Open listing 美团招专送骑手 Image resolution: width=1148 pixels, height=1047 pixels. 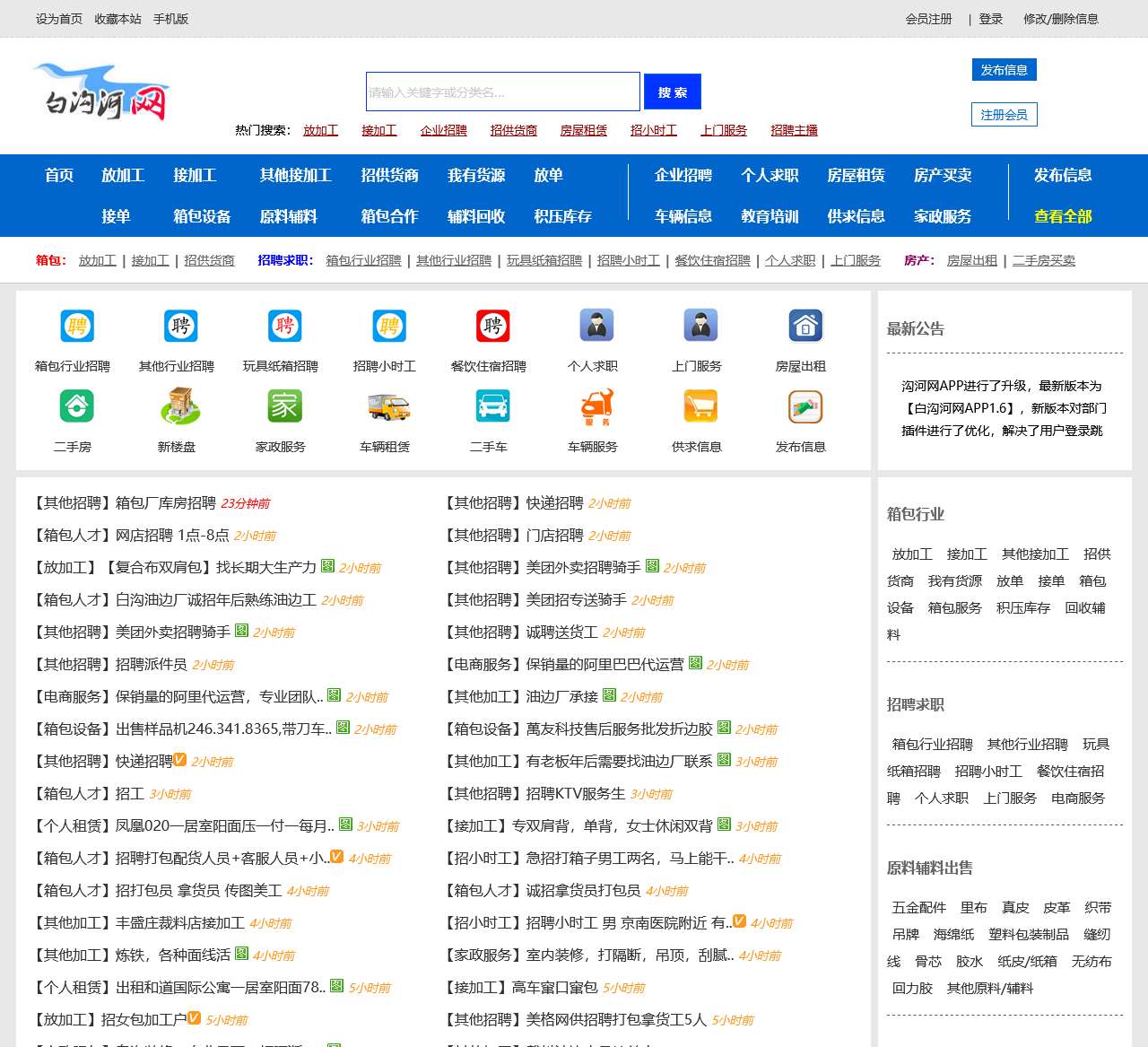coord(577,599)
